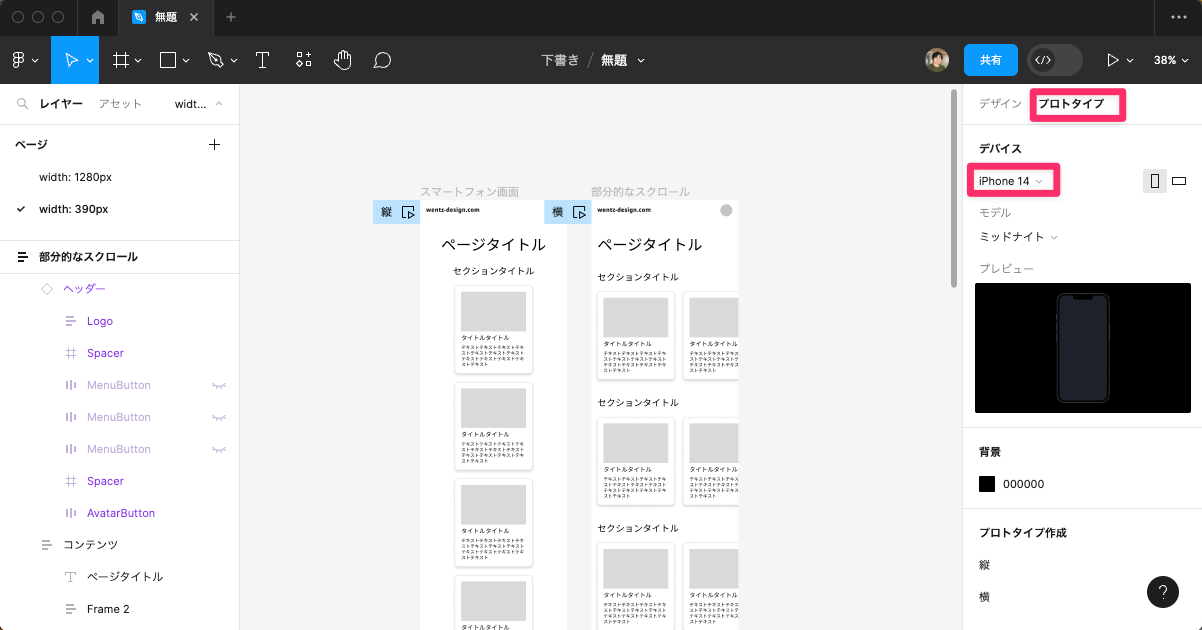Click the black background color swatch
The image size is (1202, 630).
click(x=987, y=484)
